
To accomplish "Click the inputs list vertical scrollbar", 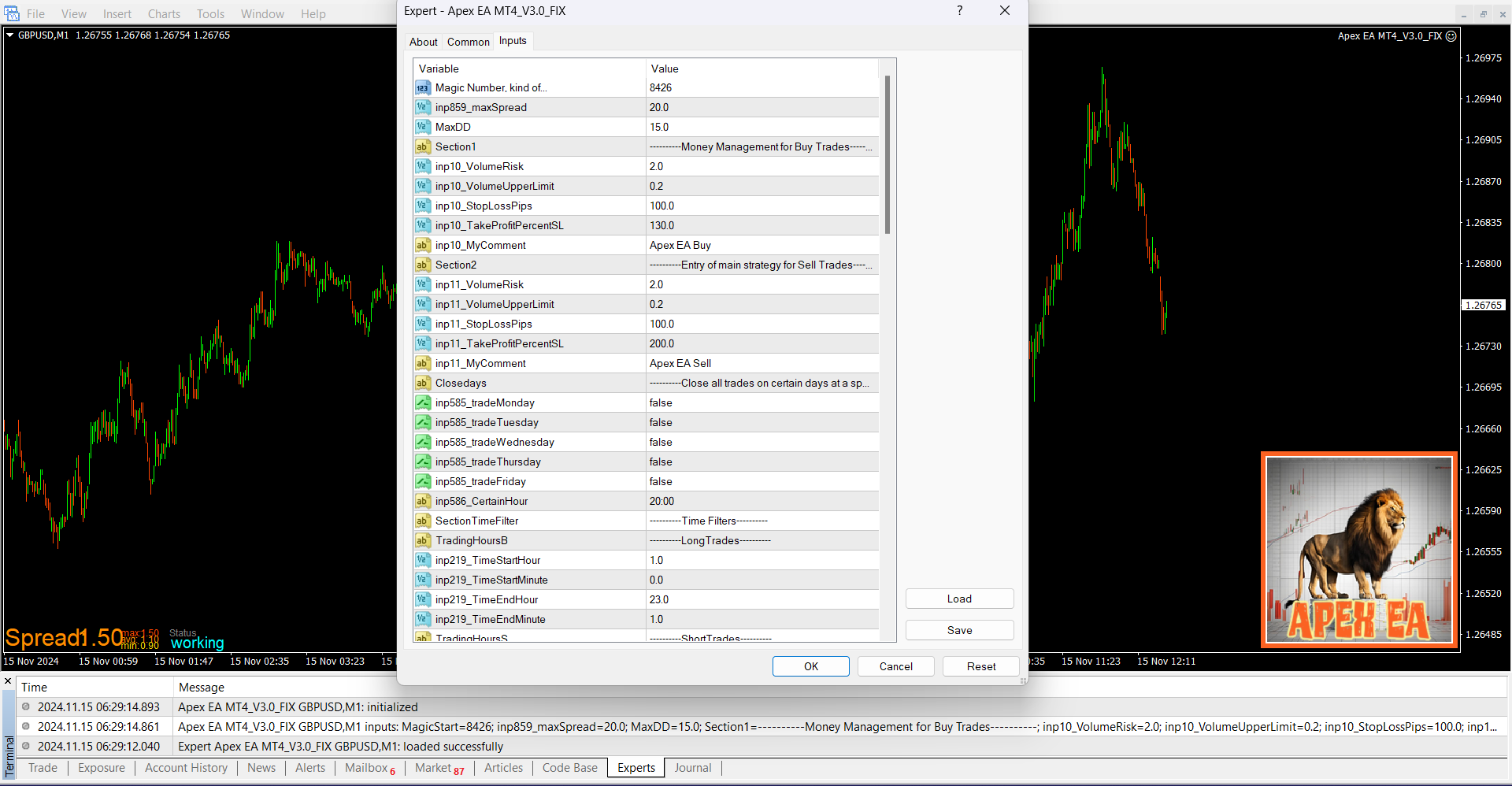I will 888,158.
